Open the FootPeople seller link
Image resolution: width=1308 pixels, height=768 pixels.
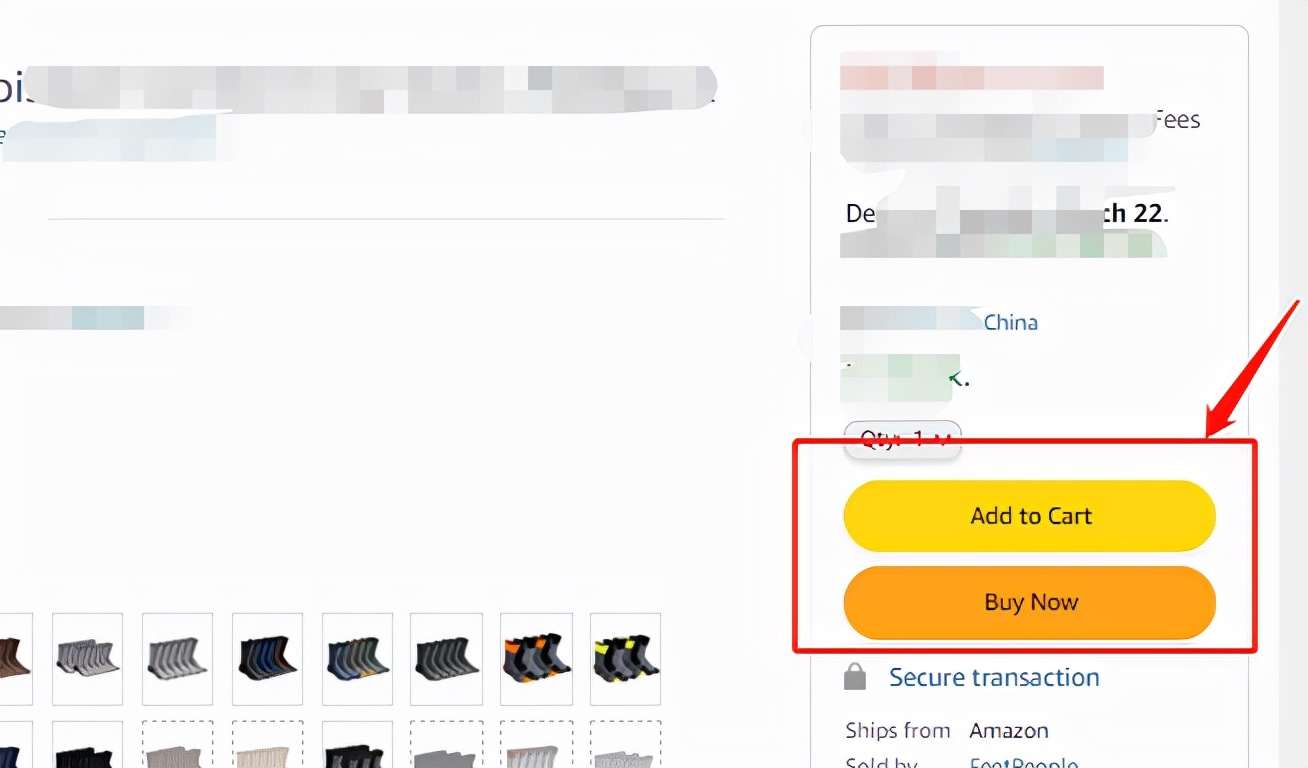click(x=1024, y=762)
